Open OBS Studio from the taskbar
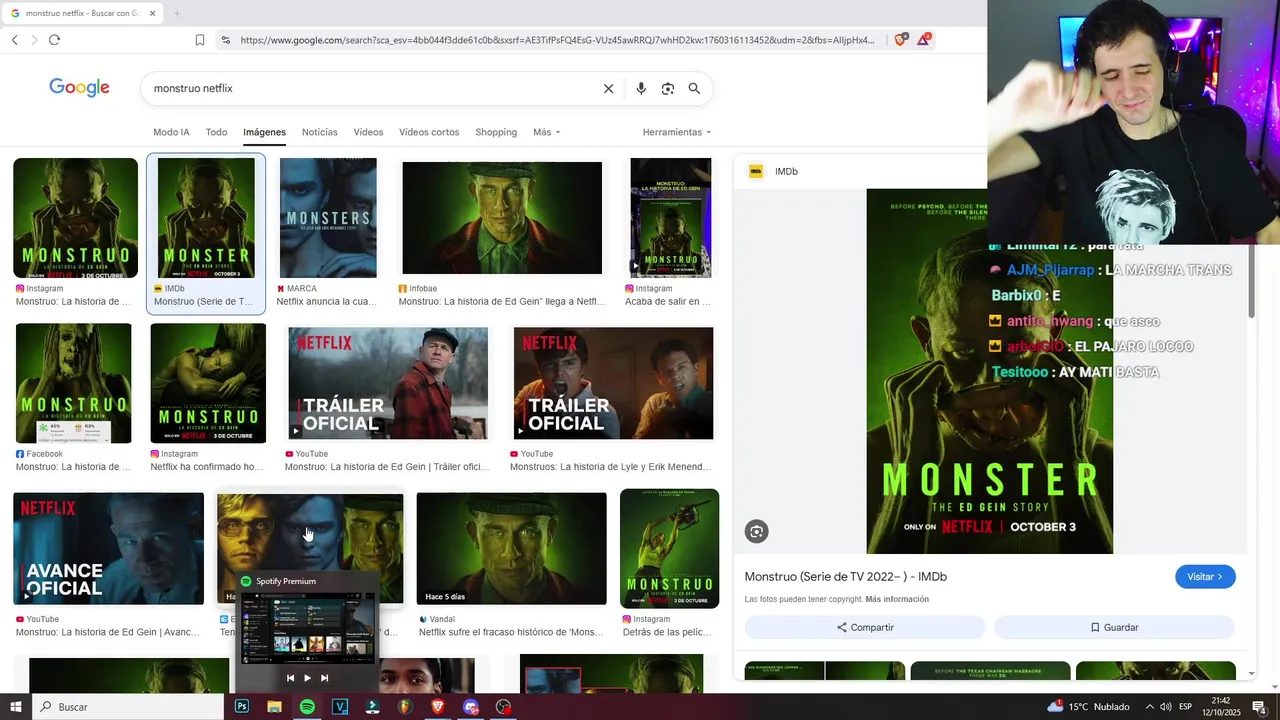 [504, 707]
